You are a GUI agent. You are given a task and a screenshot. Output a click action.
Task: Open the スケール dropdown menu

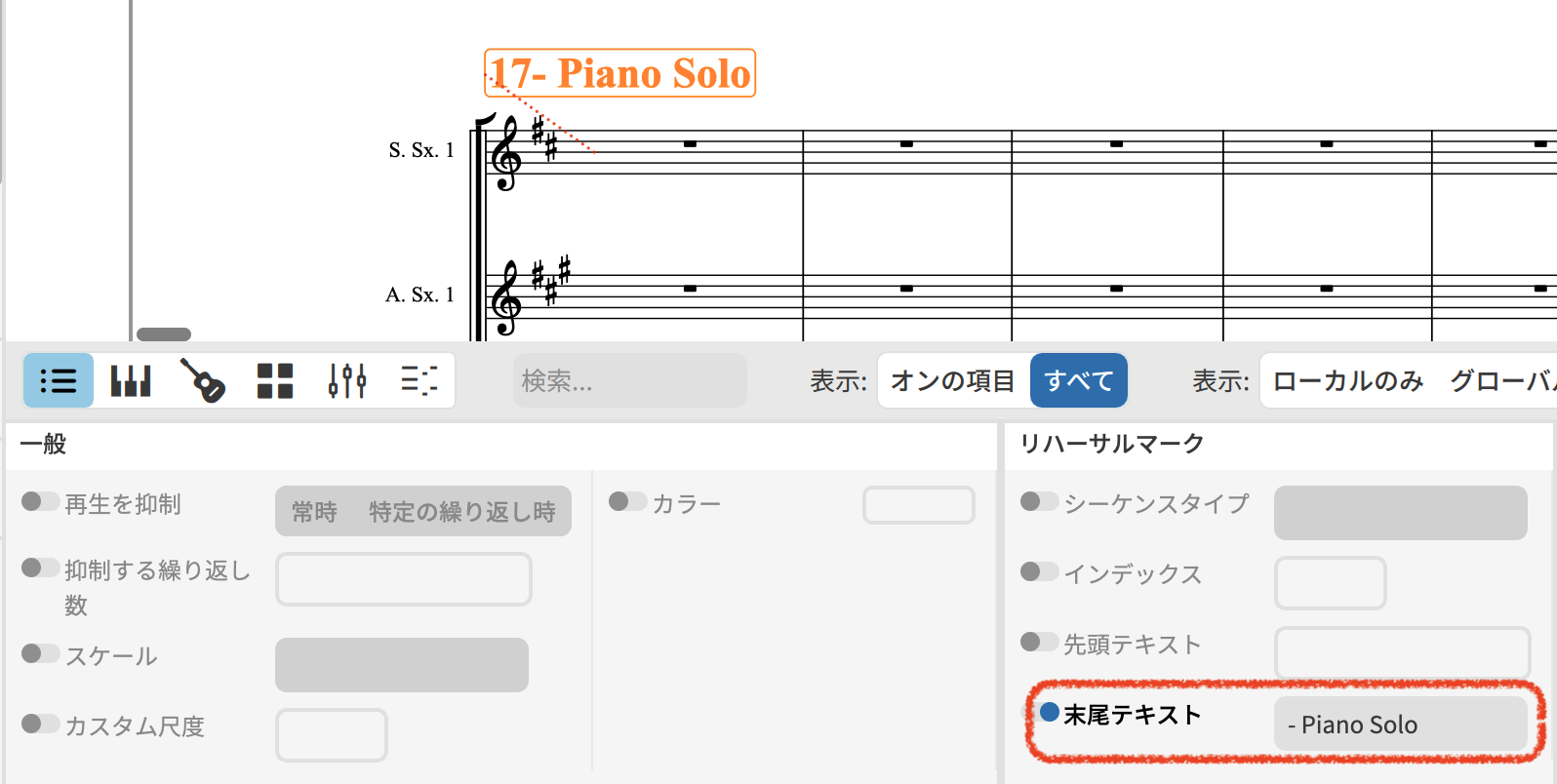[x=402, y=665]
